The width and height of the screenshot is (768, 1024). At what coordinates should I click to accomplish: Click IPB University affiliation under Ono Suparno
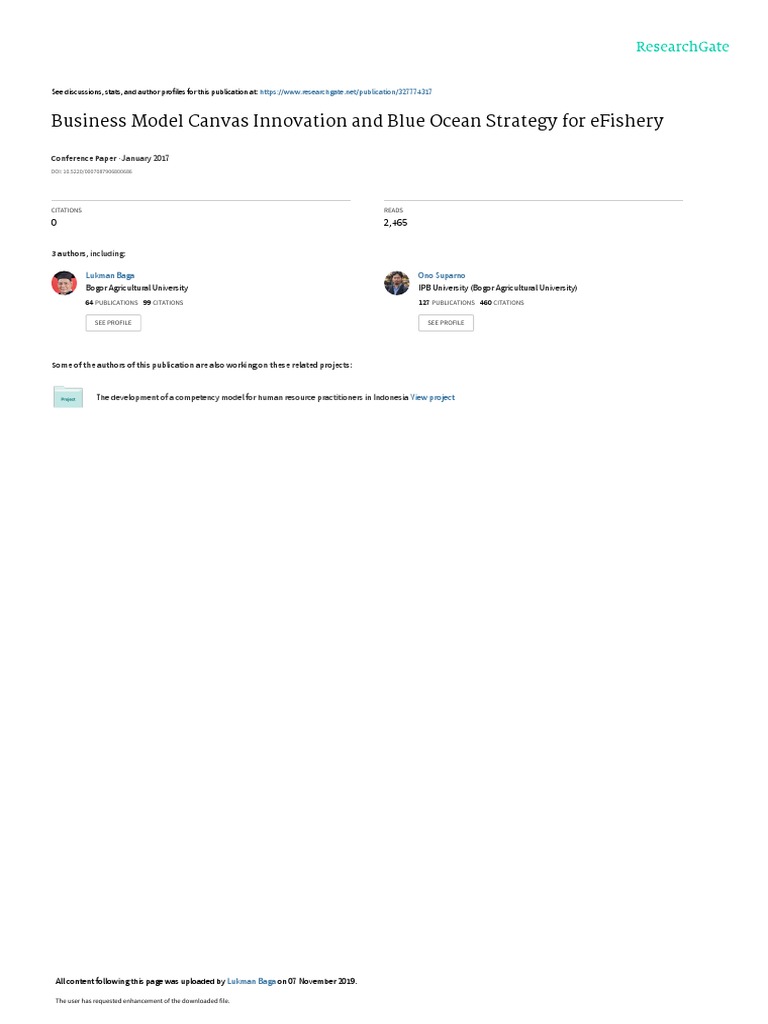pos(498,288)
